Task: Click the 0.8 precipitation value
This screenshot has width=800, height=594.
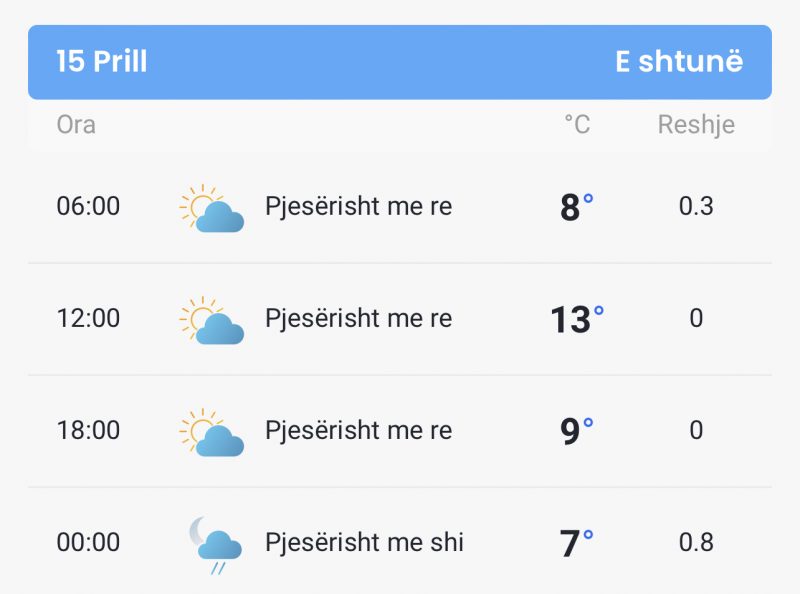Action: [x=696, y=542]
